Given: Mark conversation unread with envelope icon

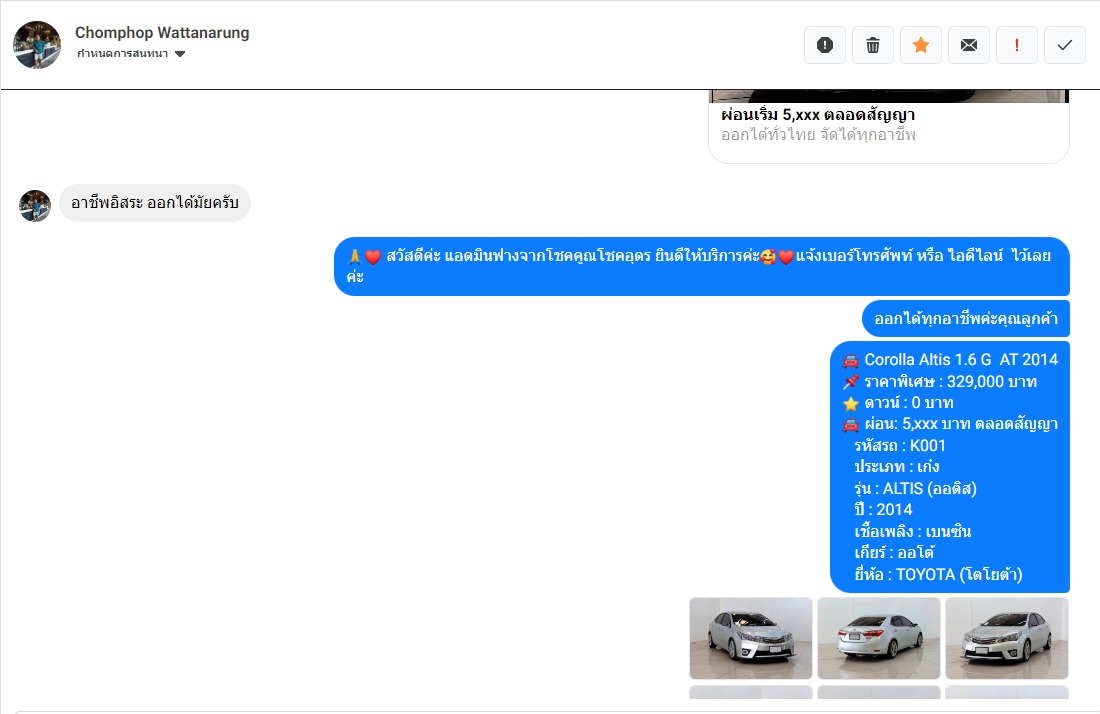Looking at the screenshot, I should tap(969, 46).
